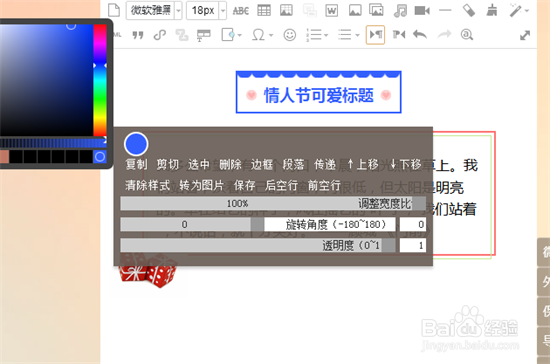Click ↓下移 to move block down

click(x=405, y=164)
